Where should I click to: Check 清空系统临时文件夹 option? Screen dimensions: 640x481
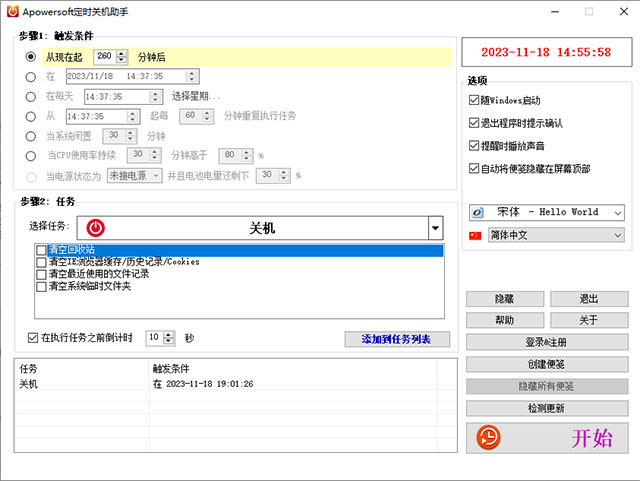[x=41, y=287]
